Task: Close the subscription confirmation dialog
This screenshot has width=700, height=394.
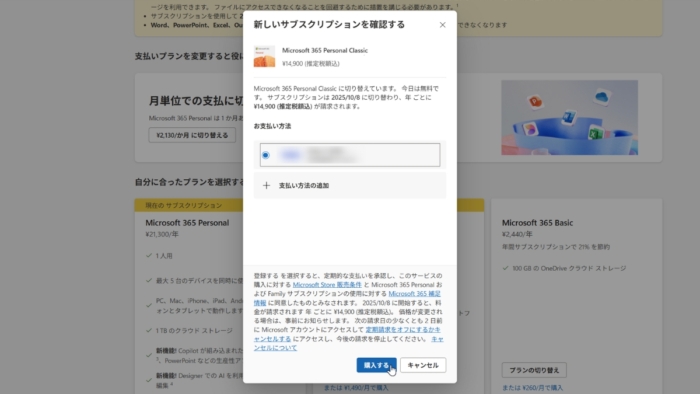Action: point(442,25)
